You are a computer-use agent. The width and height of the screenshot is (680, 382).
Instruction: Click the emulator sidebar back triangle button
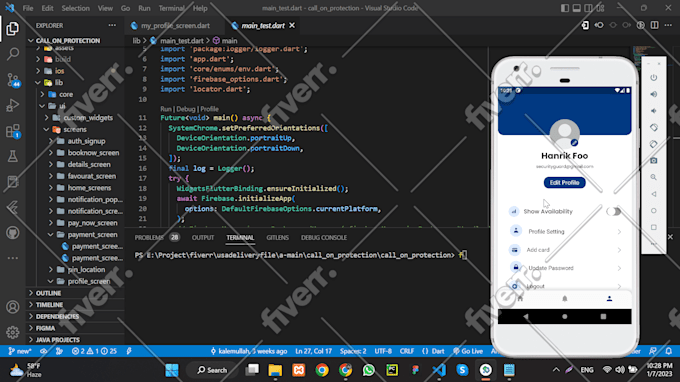(654, 194)
